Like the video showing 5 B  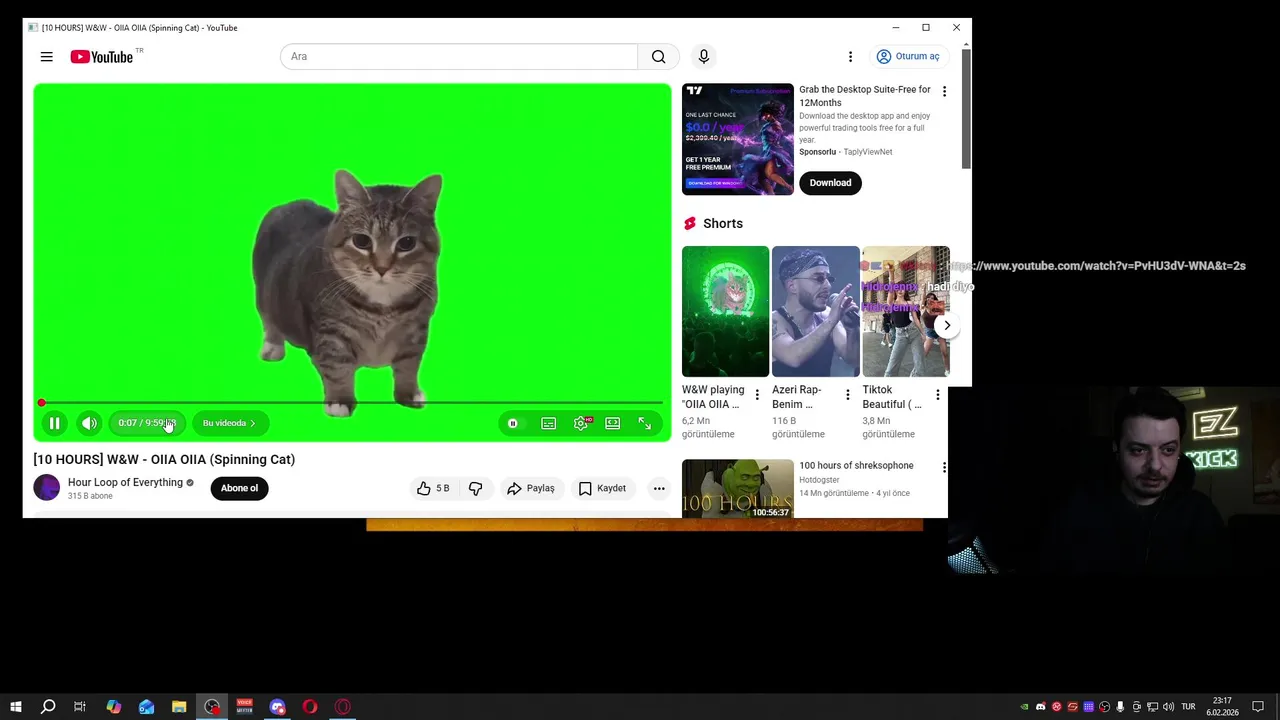pos(433,488)
